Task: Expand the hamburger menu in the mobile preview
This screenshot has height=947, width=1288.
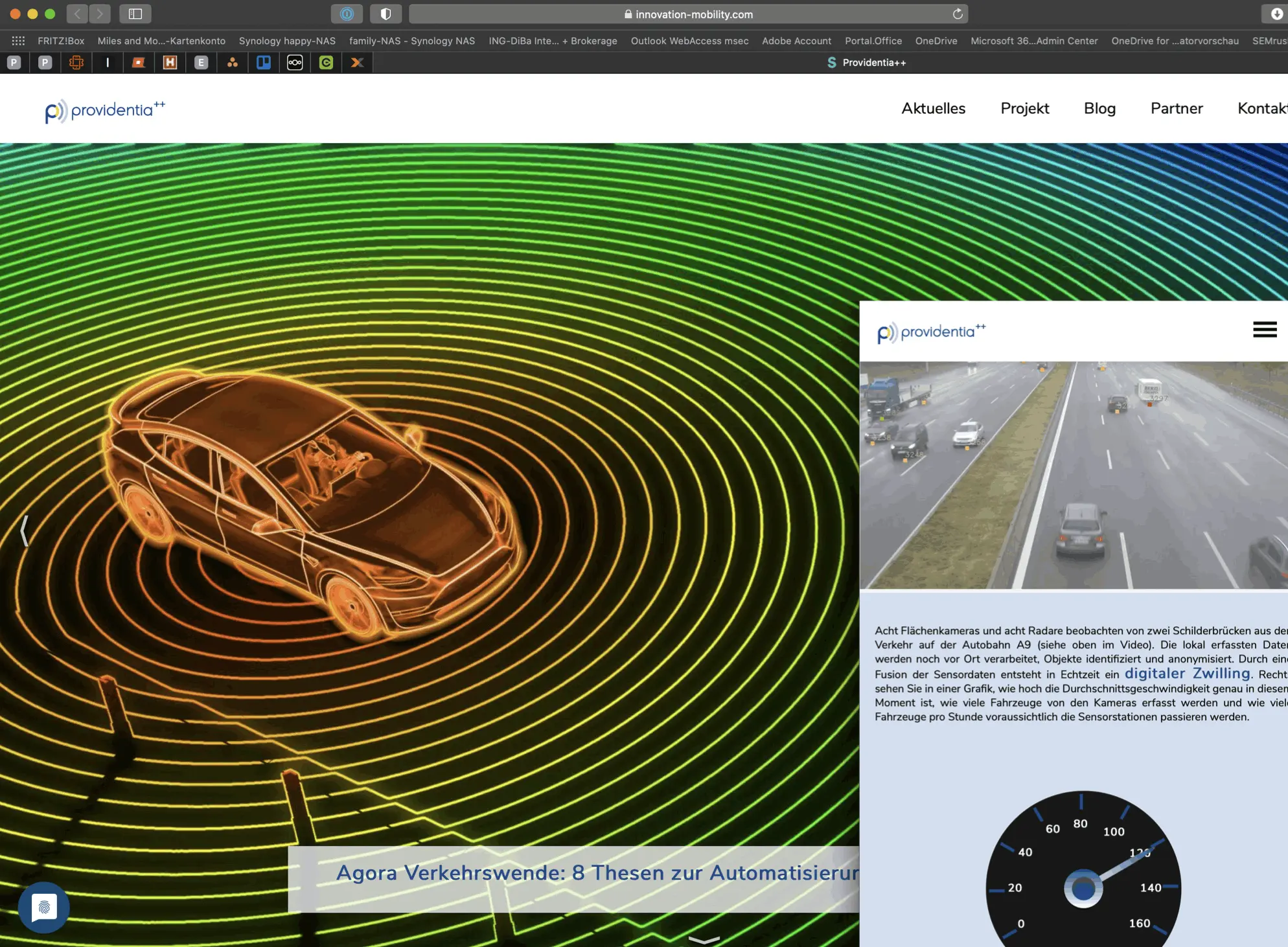Action: tap(1264, 330)
